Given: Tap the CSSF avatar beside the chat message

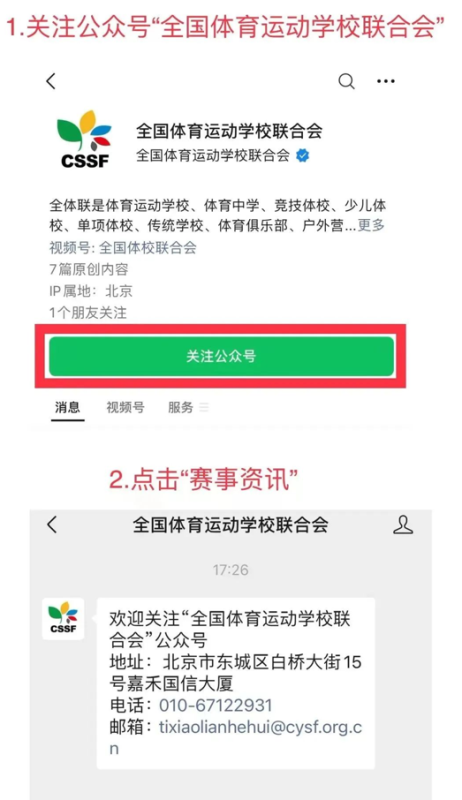Looking at the screenshot, I should (63, 618).
